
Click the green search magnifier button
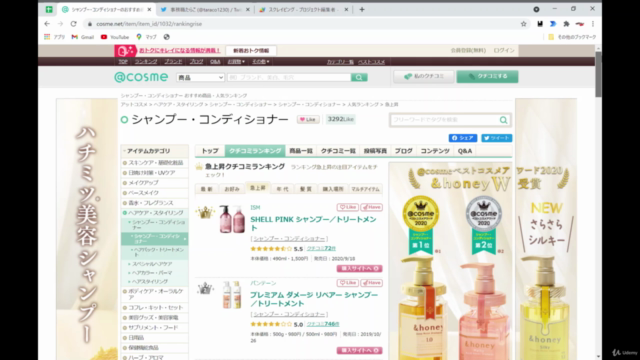point(359,77)
